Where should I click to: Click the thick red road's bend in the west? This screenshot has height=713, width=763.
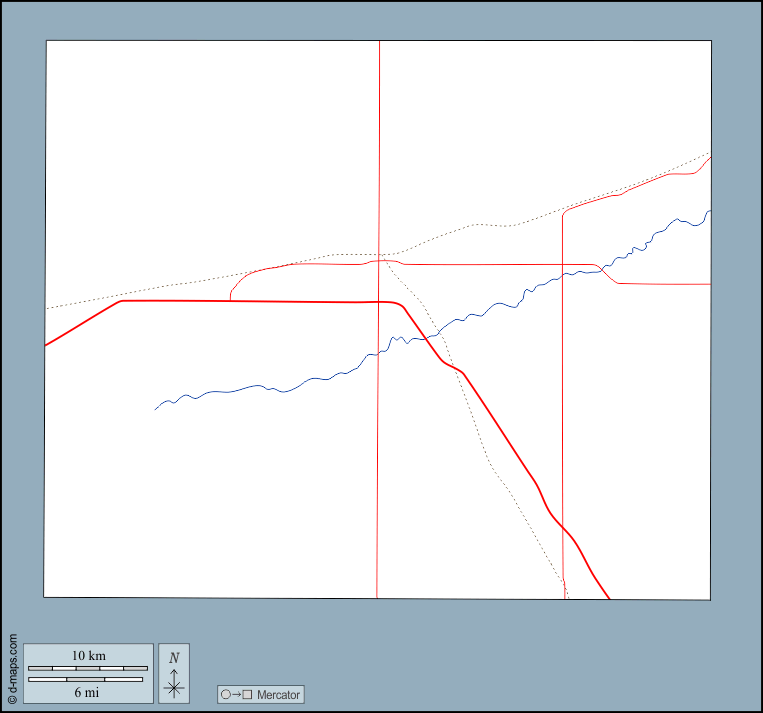pos(121,301)
